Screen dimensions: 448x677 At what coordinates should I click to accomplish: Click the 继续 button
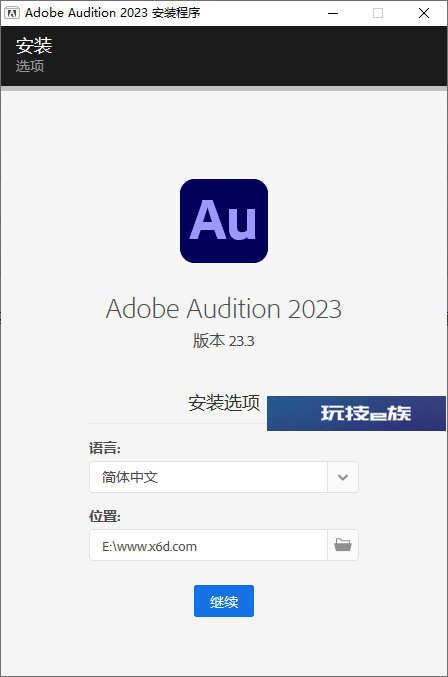(224, 601)
